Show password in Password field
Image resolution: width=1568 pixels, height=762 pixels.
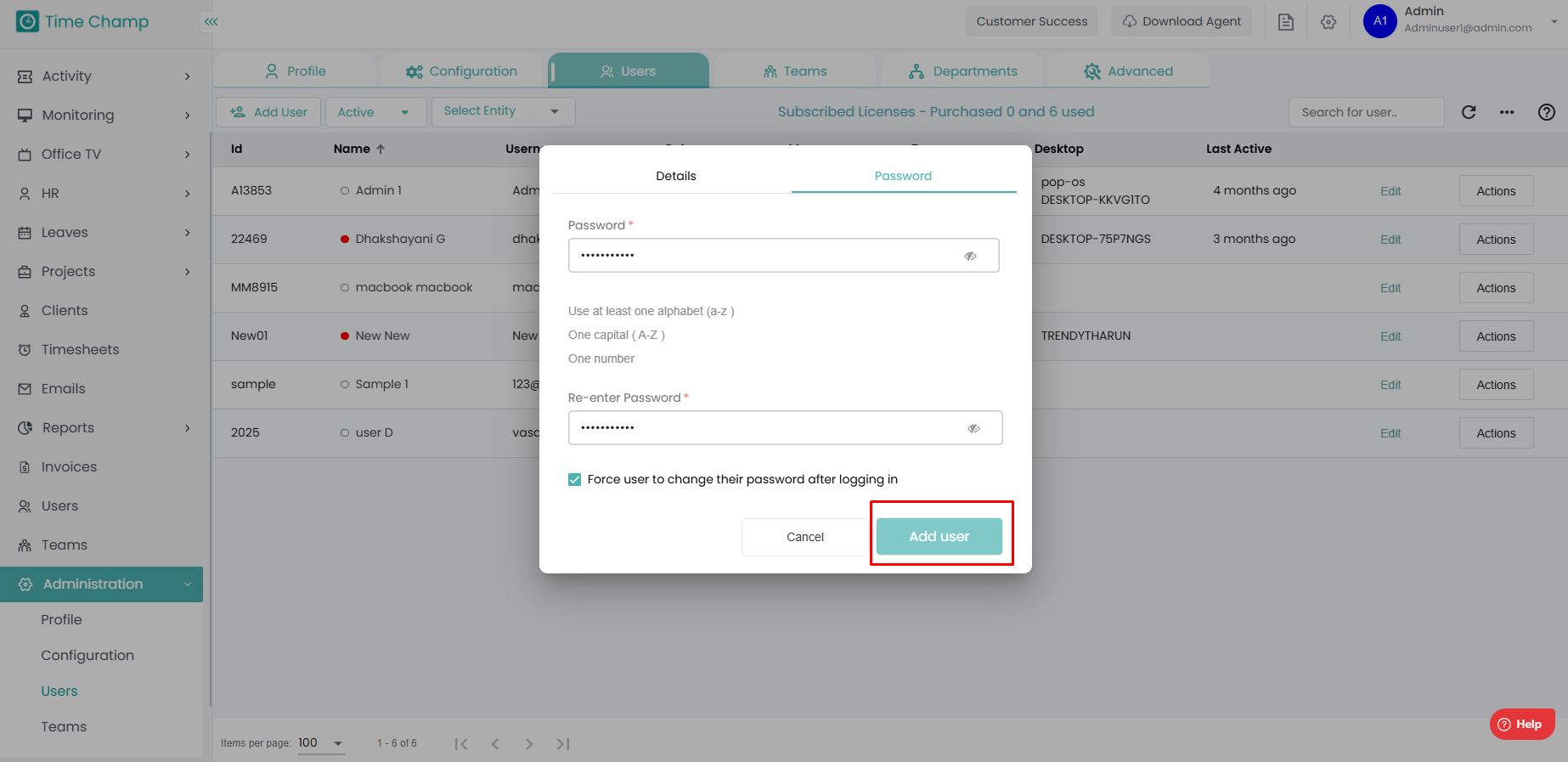[x=970, y=256]
